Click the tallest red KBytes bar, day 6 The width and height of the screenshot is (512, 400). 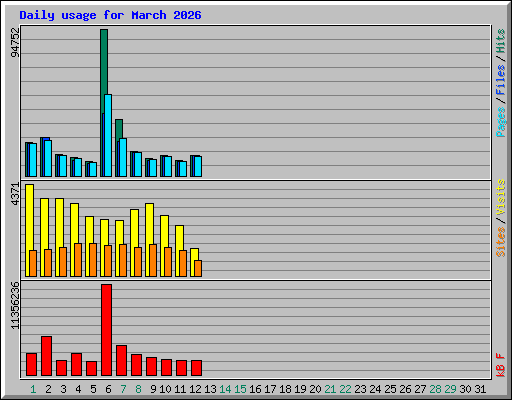[x=106, y=330]
